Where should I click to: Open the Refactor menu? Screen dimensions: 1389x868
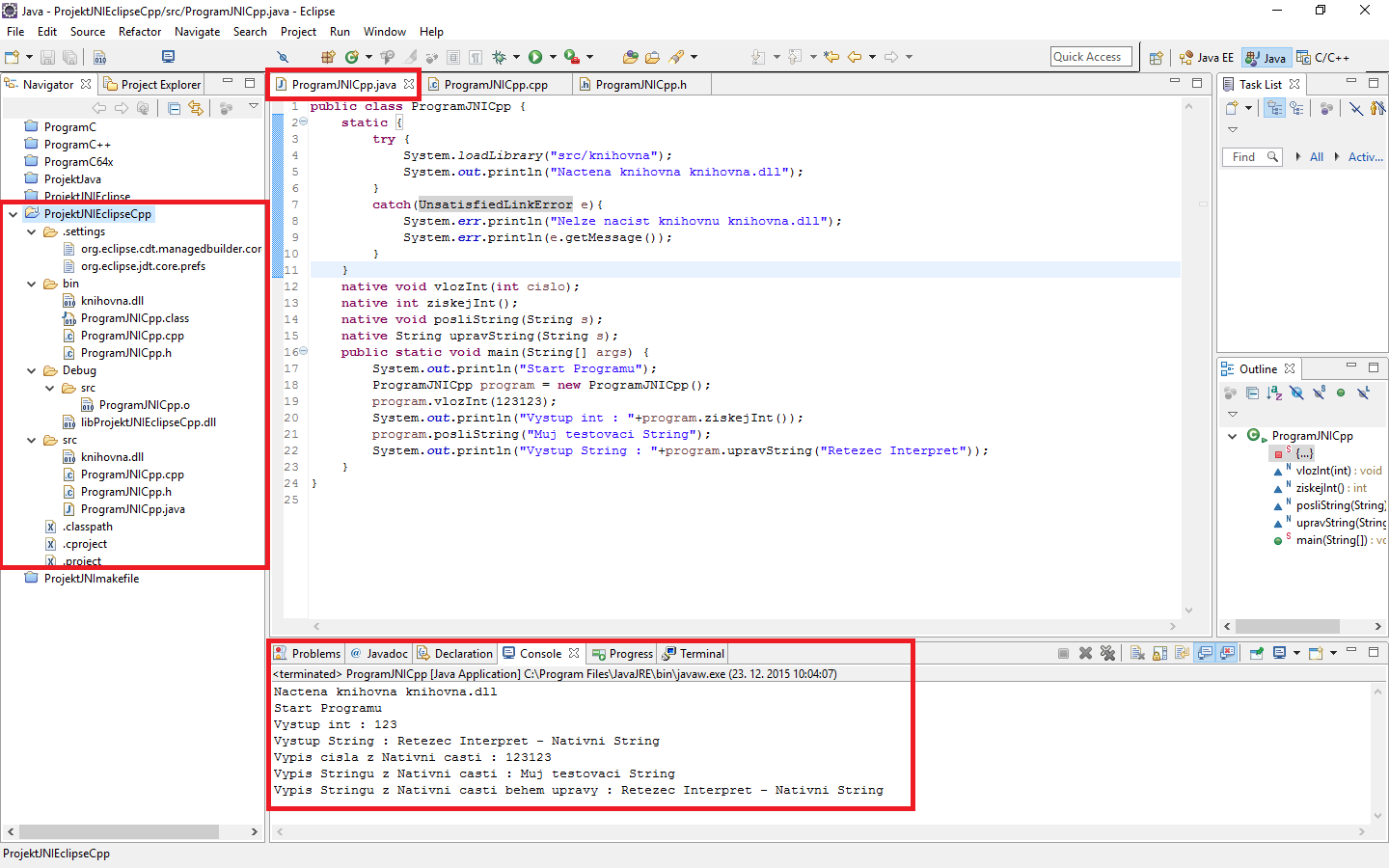point(140,31)
